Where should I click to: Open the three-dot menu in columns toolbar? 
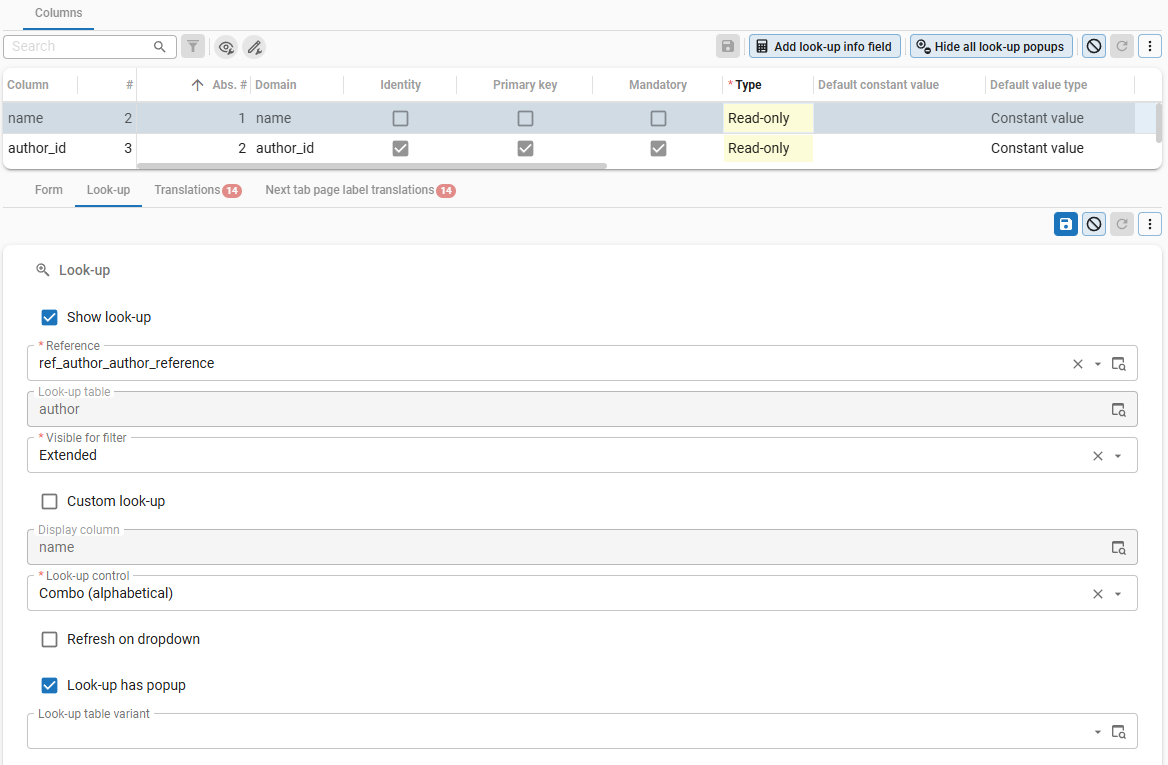click(1150, 46)
